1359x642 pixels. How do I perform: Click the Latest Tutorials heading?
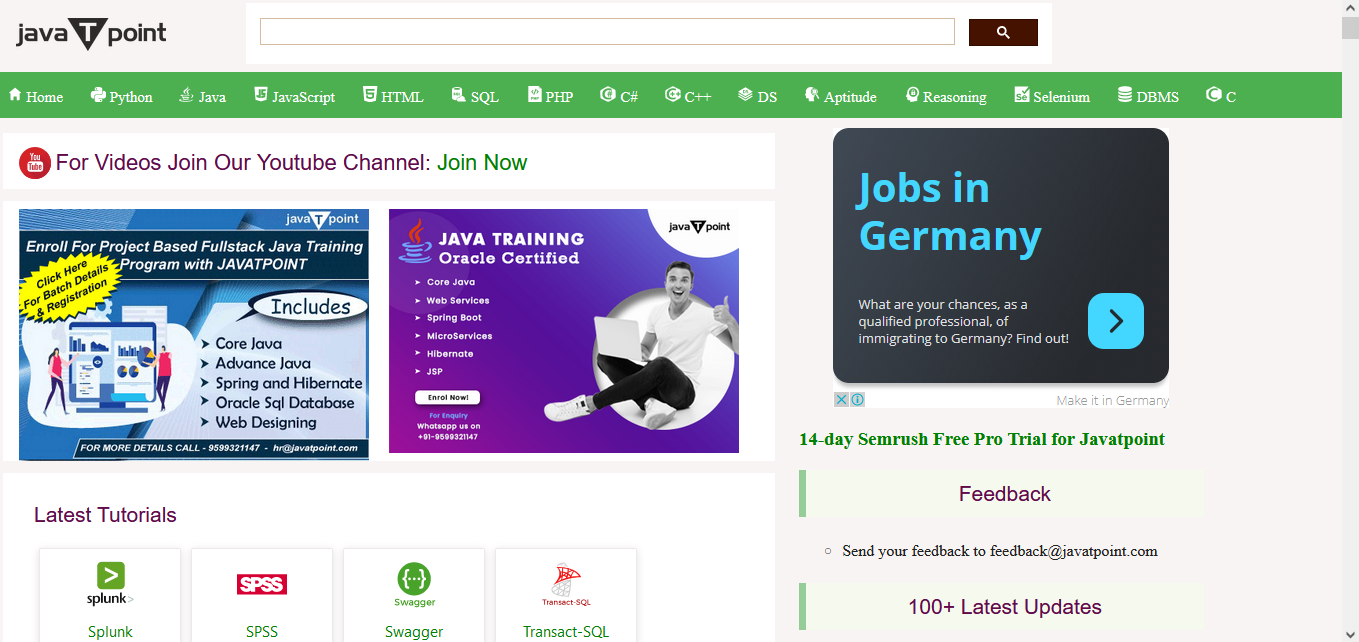coord(105,515)
